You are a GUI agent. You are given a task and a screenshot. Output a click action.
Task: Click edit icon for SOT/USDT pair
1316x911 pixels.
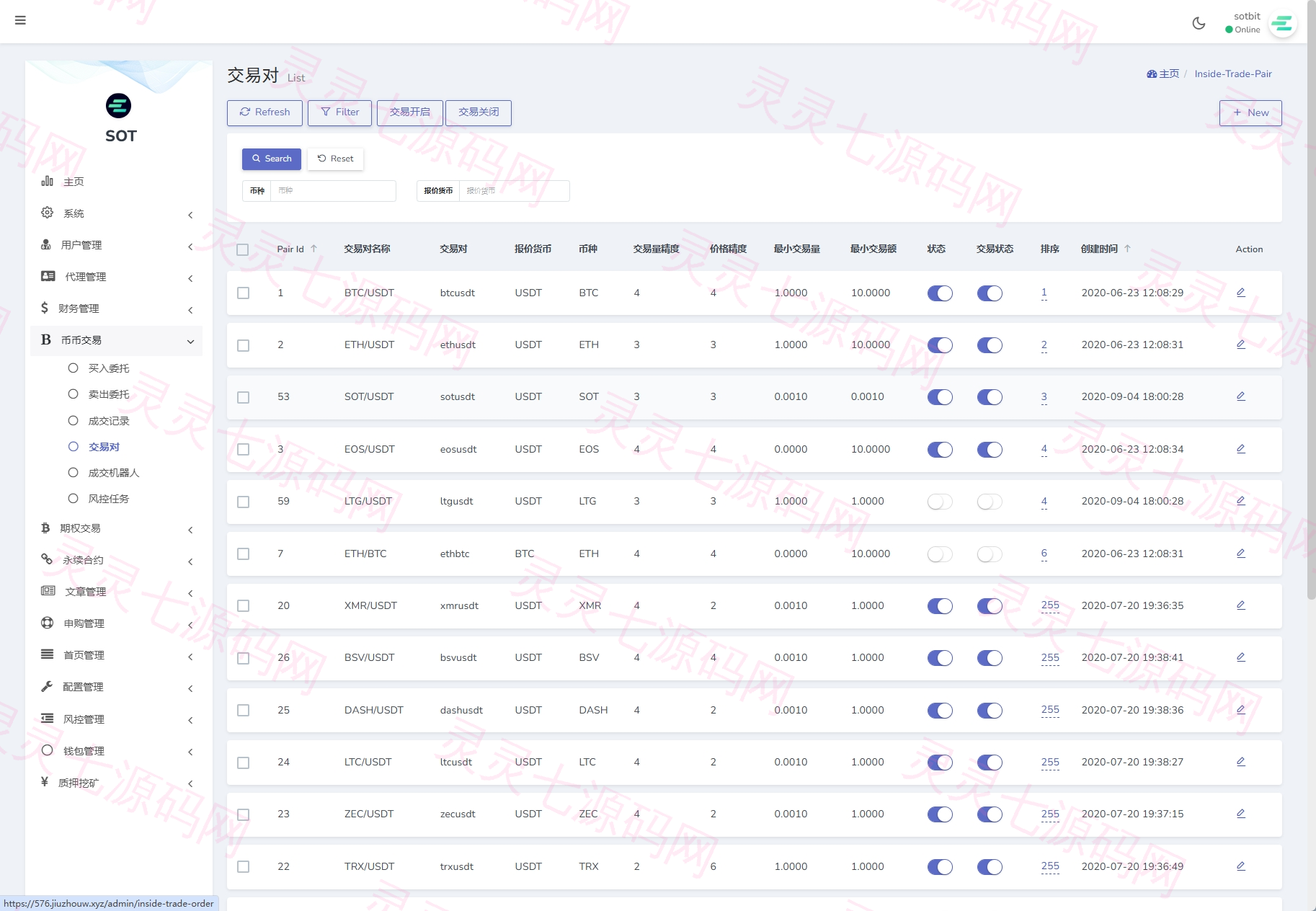pyautogui.click(x=1241, y=396)
